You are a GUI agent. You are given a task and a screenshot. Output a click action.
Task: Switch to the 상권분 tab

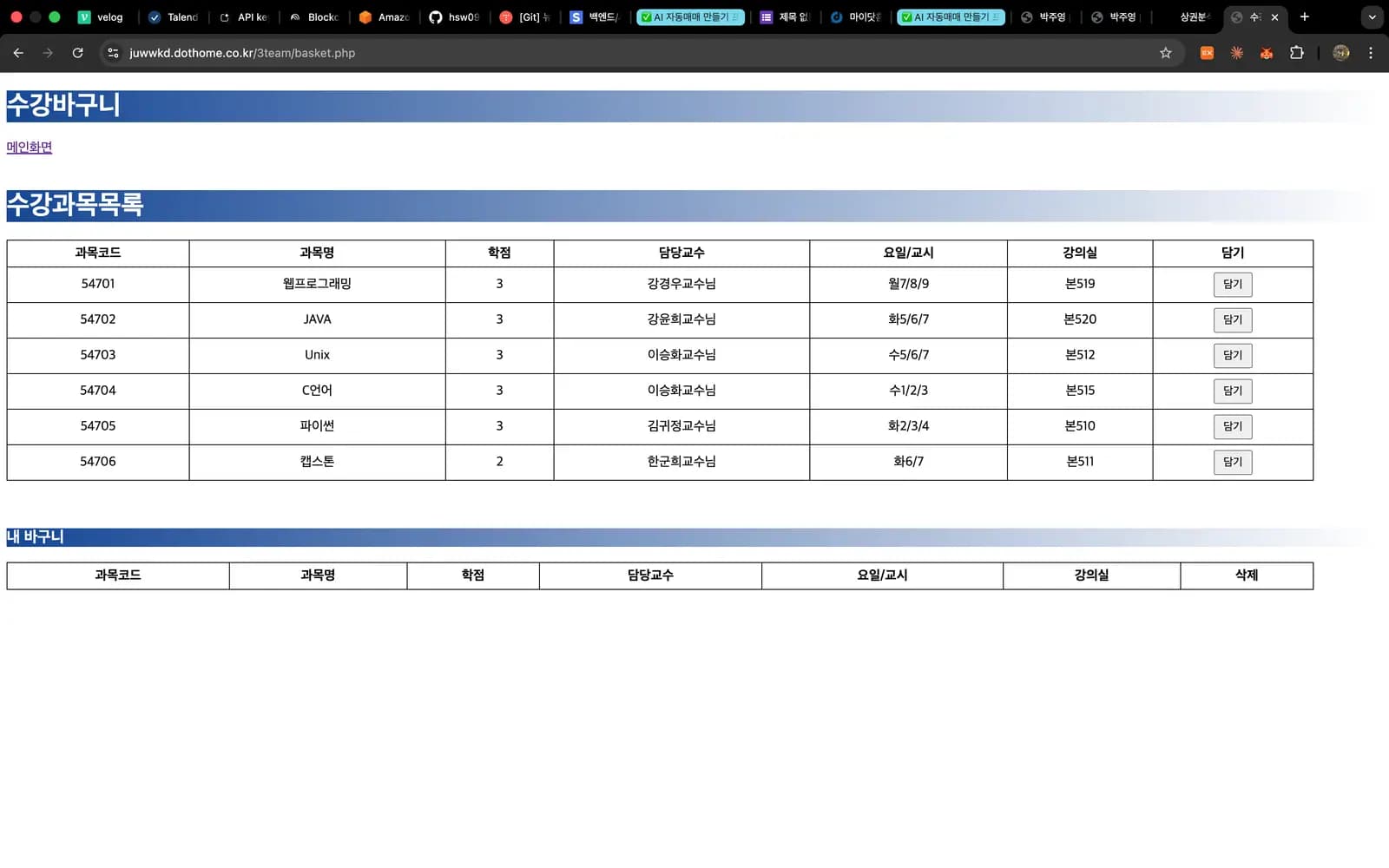[1189, 16]
